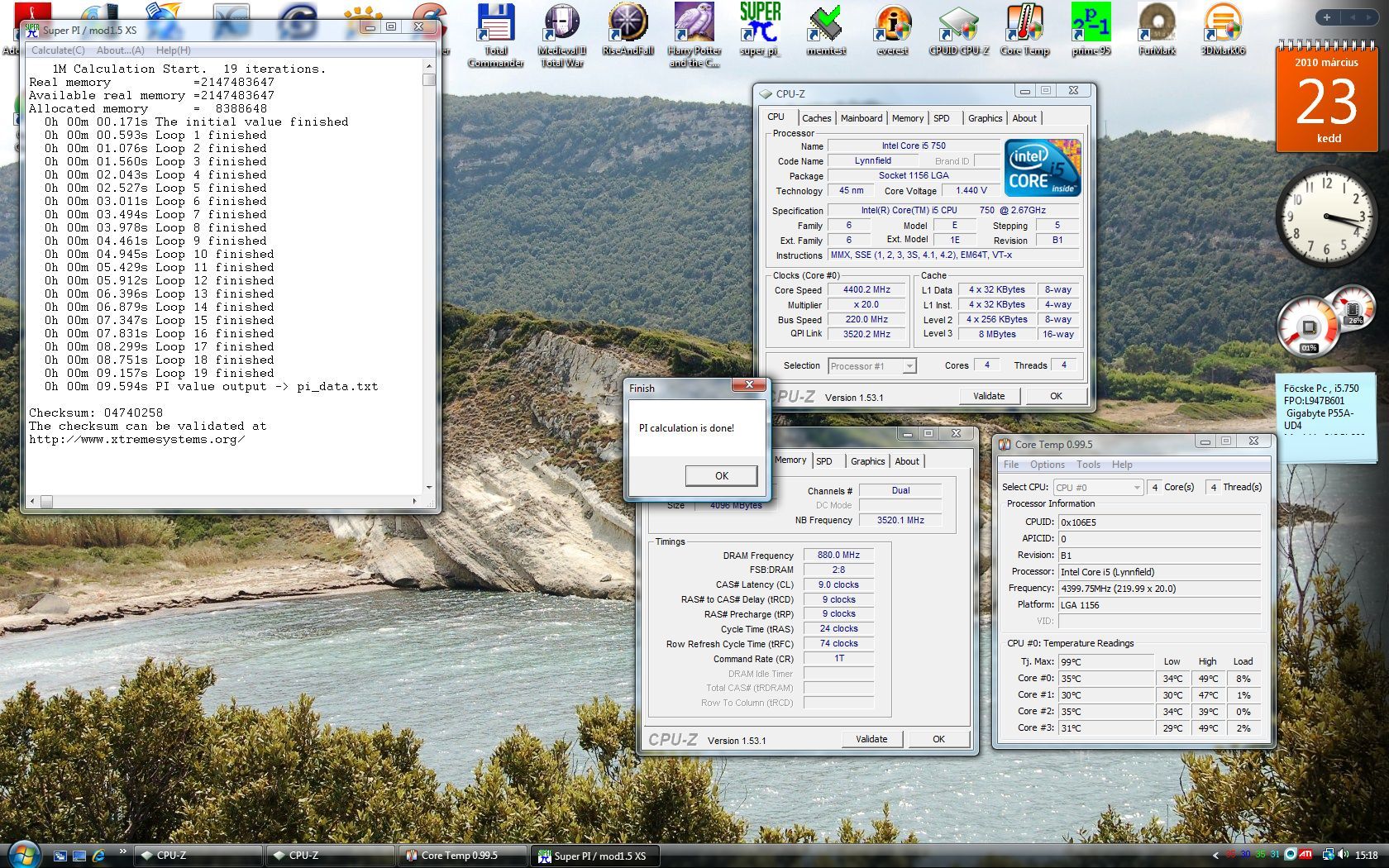Click the Super PI horizontal scrollbar thumb
The height and width of the screenshot is (868, 1389).
(47, 502)
